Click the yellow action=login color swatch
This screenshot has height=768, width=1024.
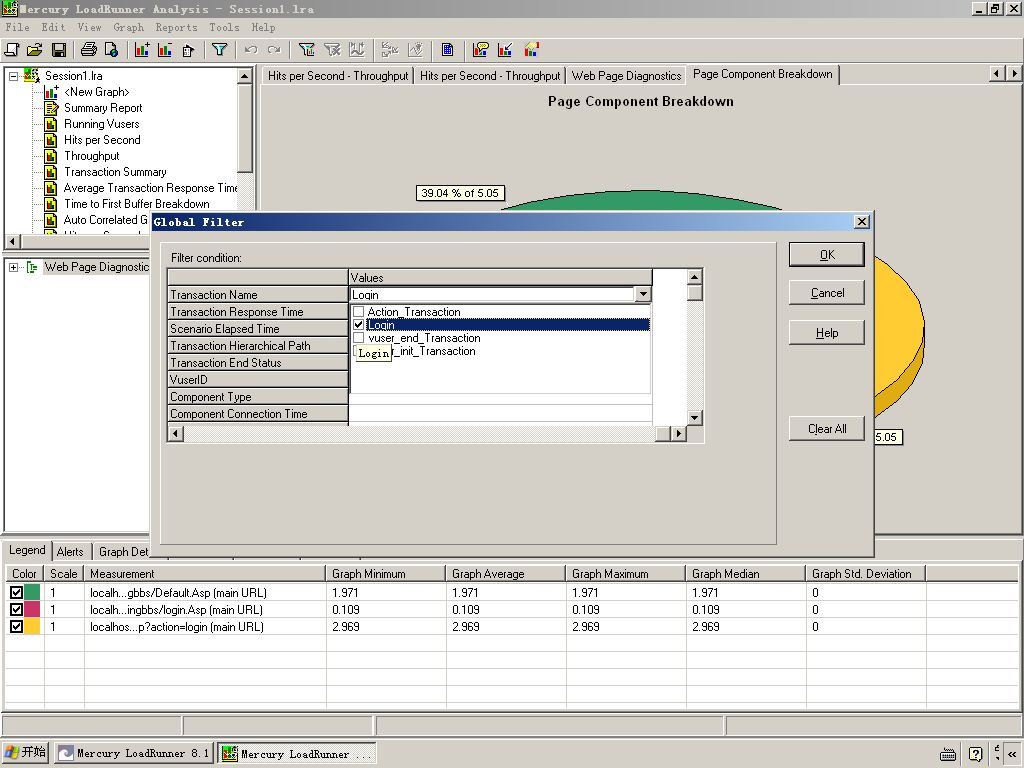(x=33, y=626)
